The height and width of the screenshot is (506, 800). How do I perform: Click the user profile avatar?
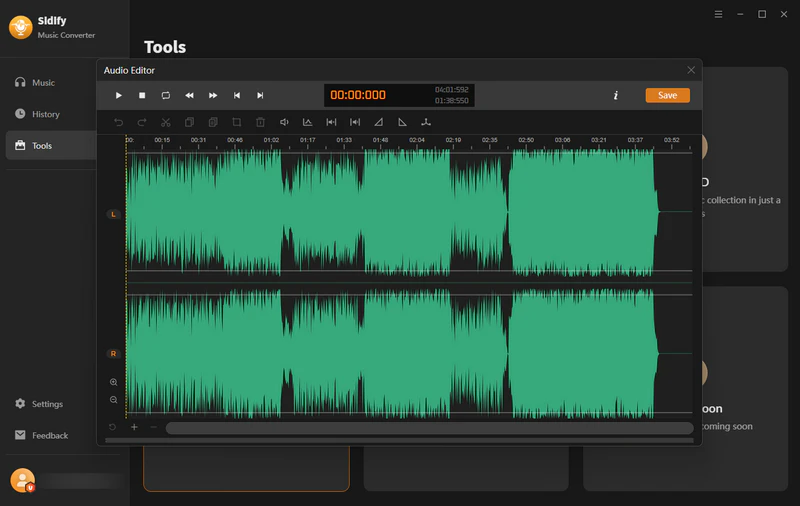click(x=22, y=480)
